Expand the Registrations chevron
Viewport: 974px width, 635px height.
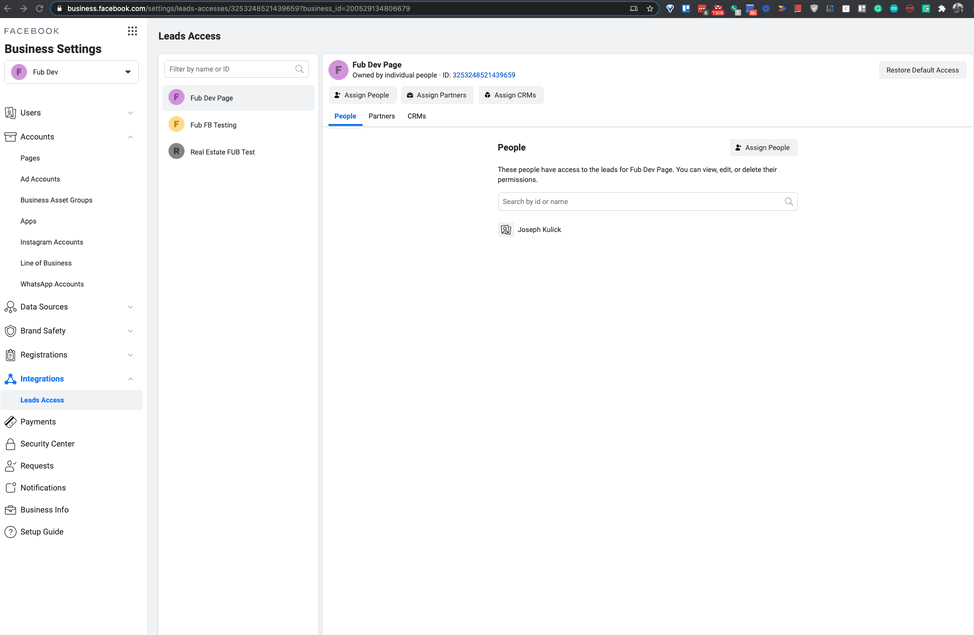pos(130,355)
